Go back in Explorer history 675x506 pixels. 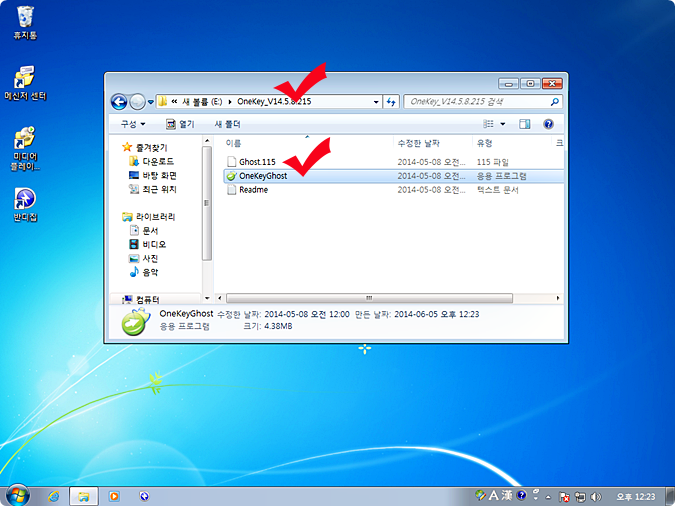(119, 102)
